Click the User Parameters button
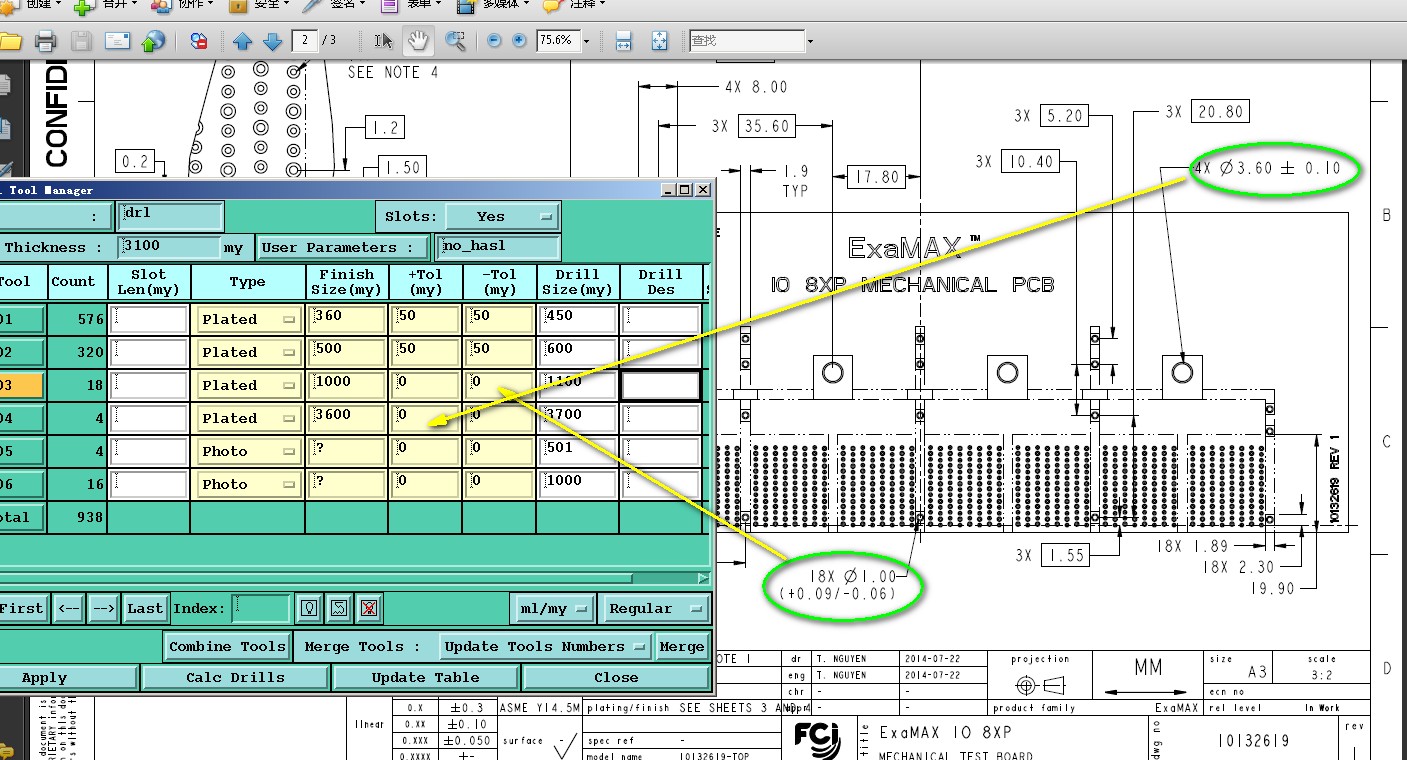This screenshot has height=760, width=1407. point(344,247)
